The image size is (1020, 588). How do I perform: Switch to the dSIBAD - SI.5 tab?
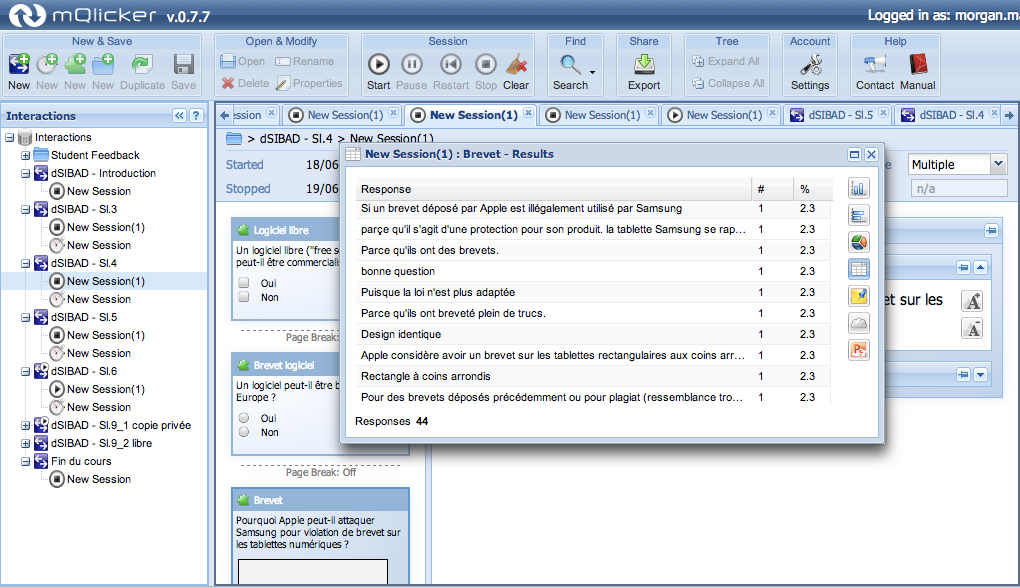[x=832, y=115]
